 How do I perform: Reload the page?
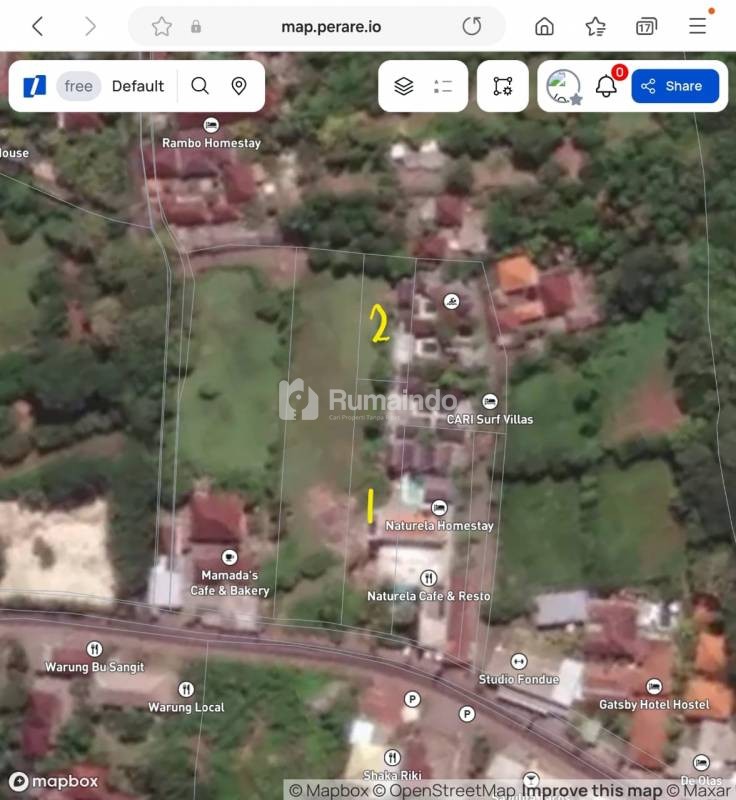click(472, 27)
